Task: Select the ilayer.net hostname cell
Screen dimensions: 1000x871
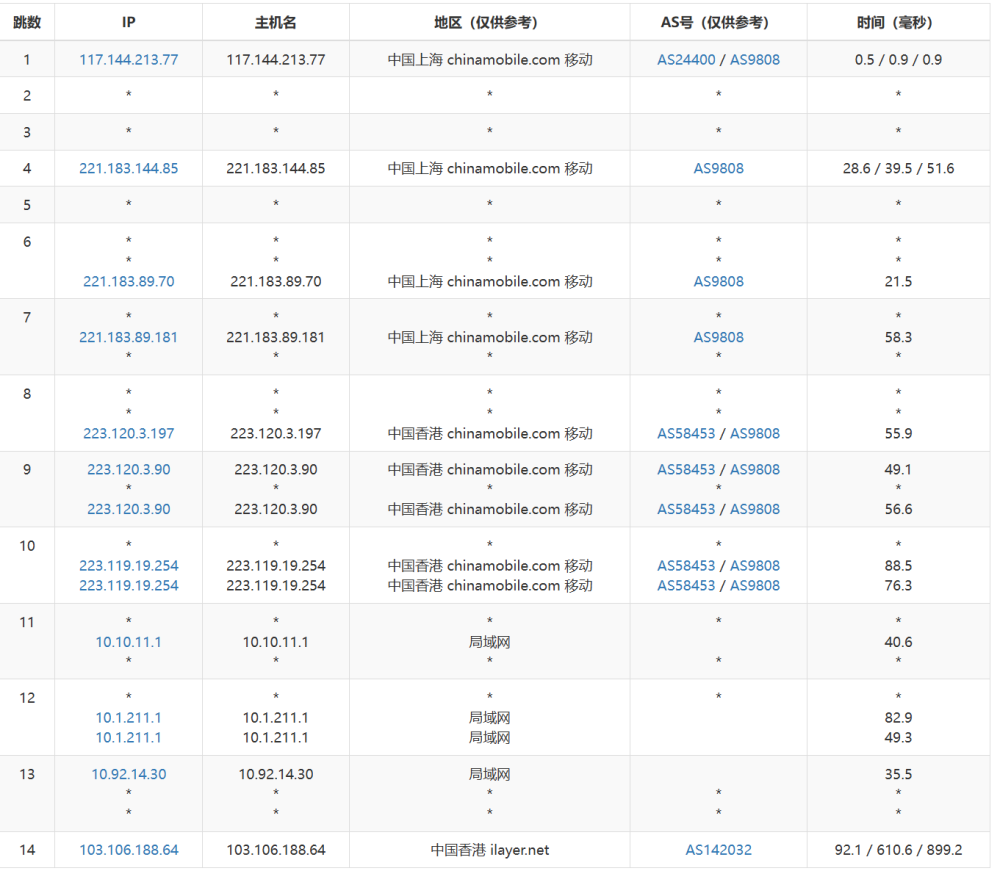Action: coord(488,849)
